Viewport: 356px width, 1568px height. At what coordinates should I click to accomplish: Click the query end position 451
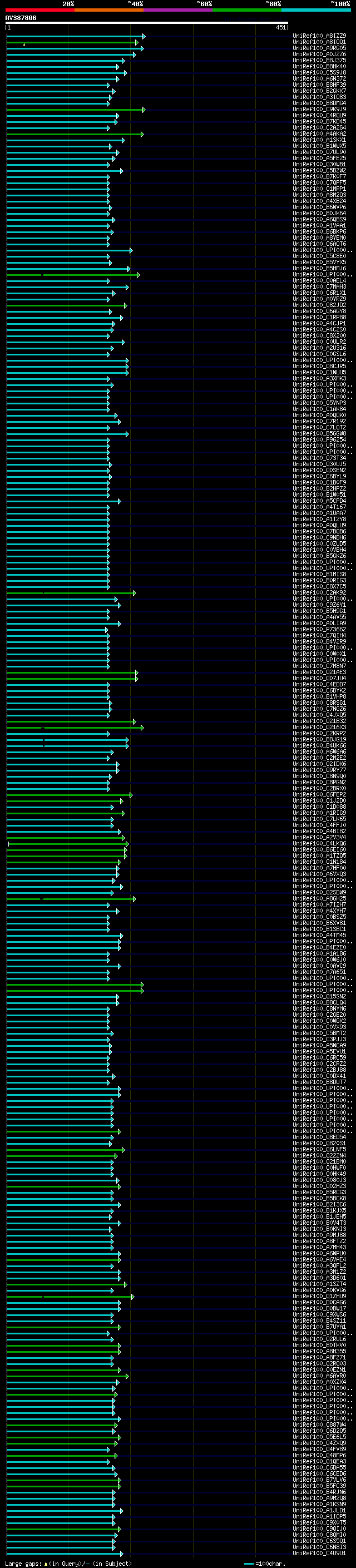pyautogui.click(x=280, y=27)
